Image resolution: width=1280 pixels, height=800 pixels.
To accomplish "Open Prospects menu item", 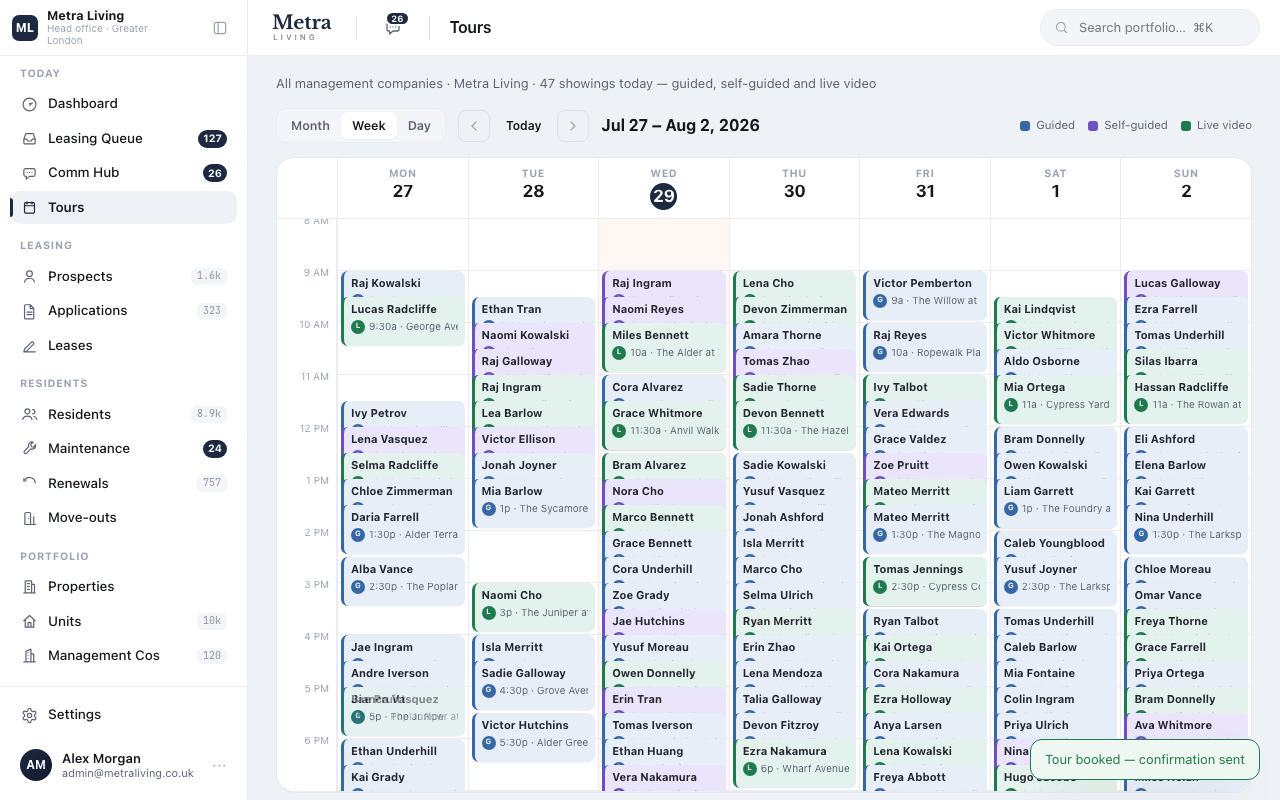I will pos(124,277).
